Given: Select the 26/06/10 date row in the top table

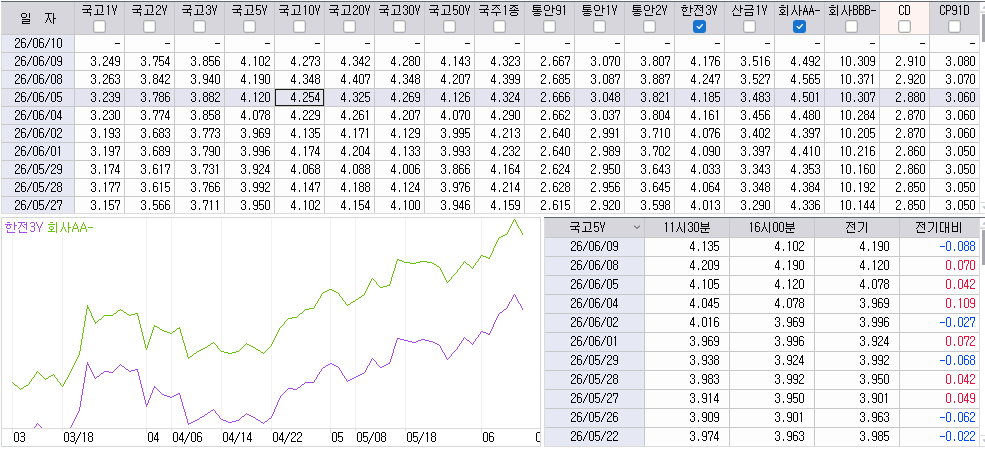Looking at the screenshot, I should click(x=37, y=43).
